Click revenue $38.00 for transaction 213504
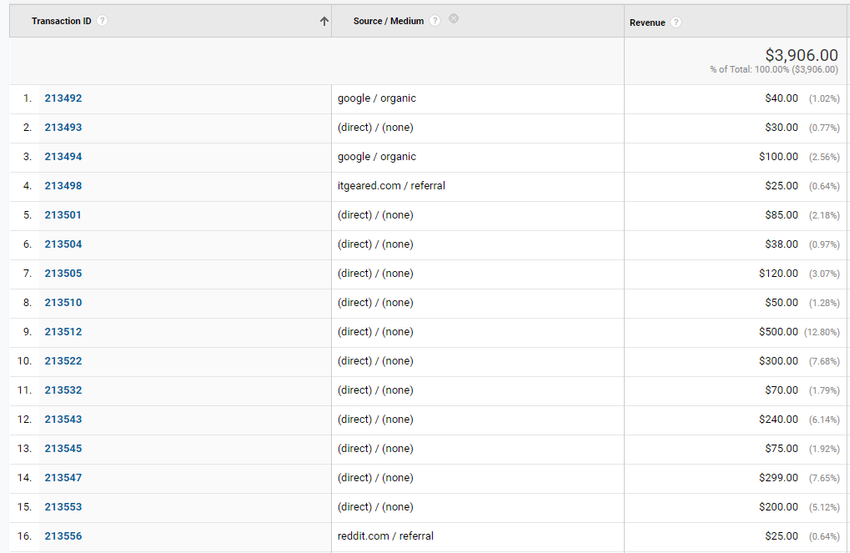The image size is (850, 553). [x=781, y=245]
